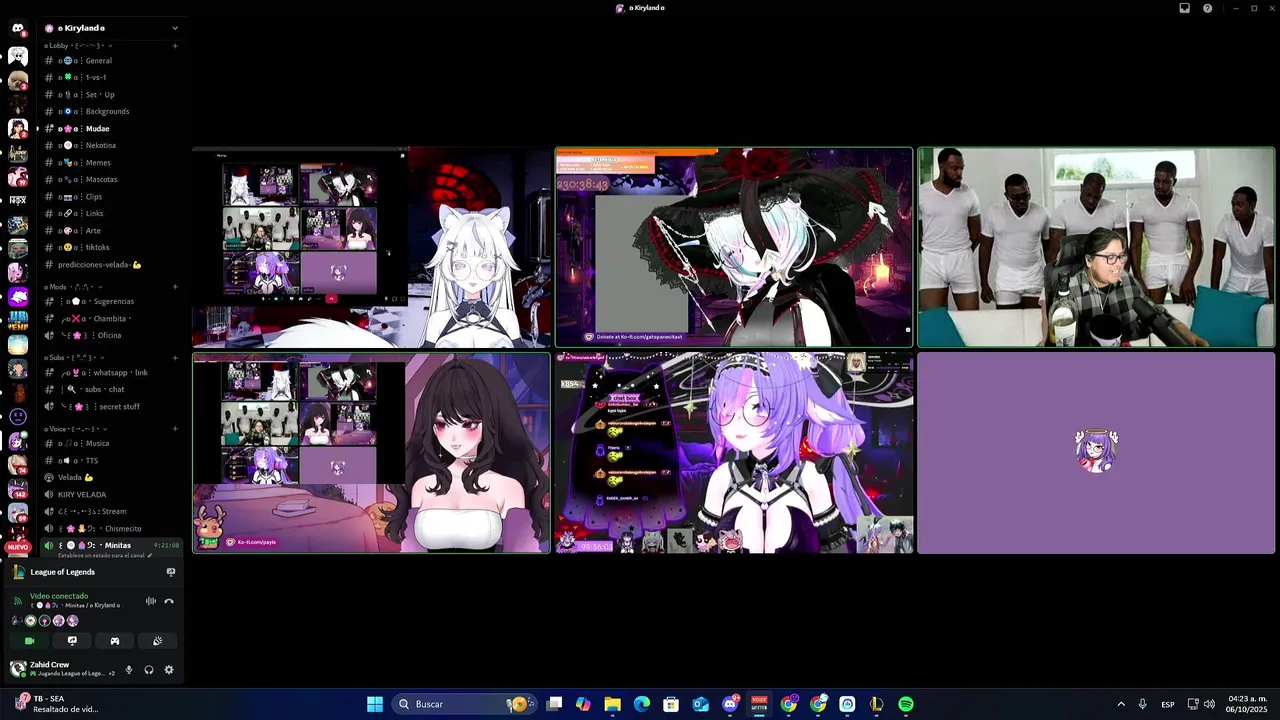Select the Minitas voice channel

[x=111, y=546]
